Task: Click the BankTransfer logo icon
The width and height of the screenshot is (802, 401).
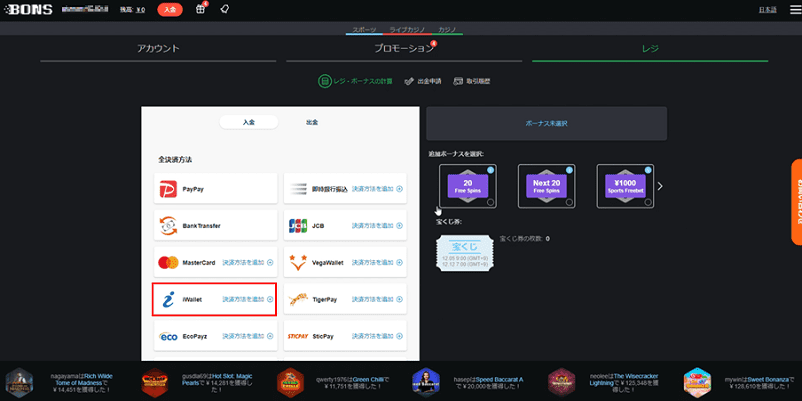Action: 168,226
